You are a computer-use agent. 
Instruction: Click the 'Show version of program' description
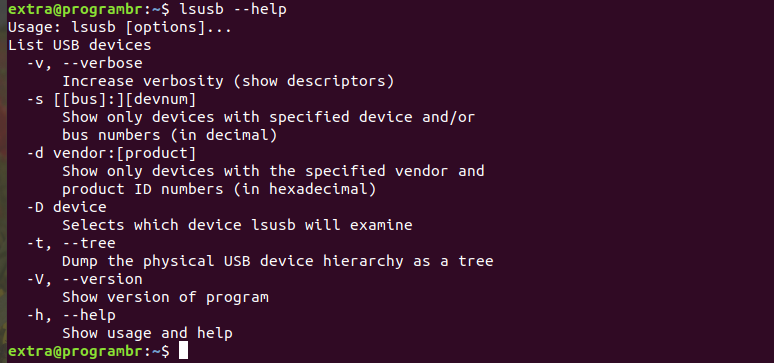[165, 297]
